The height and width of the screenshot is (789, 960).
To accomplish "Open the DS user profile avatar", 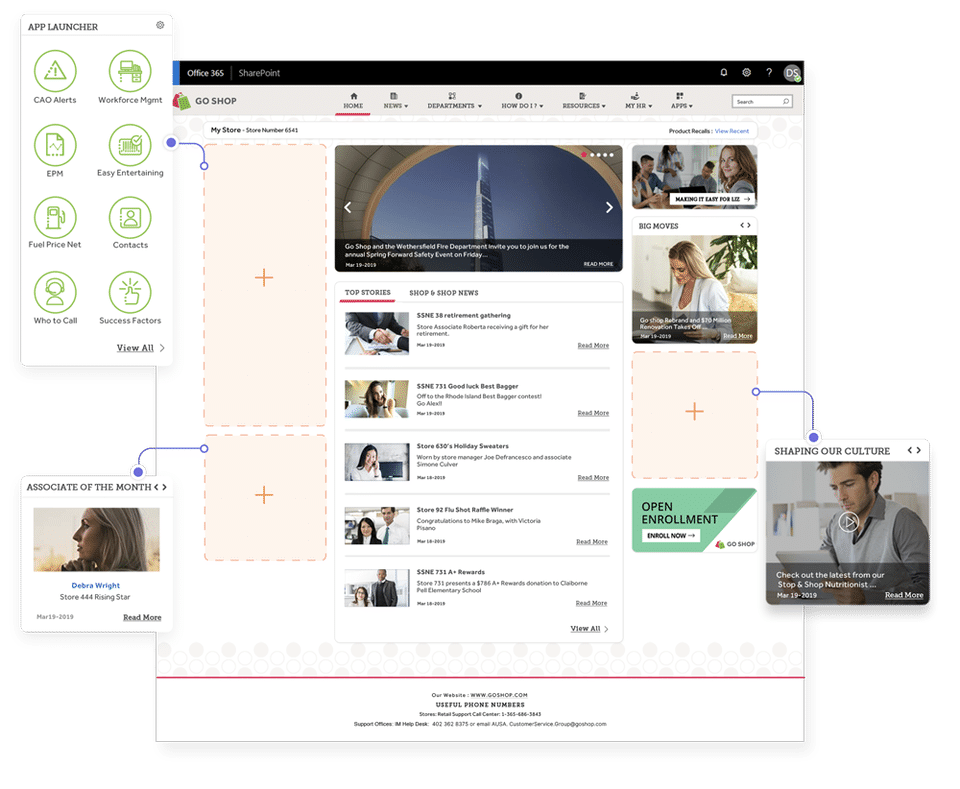I will tap(792, 73).
